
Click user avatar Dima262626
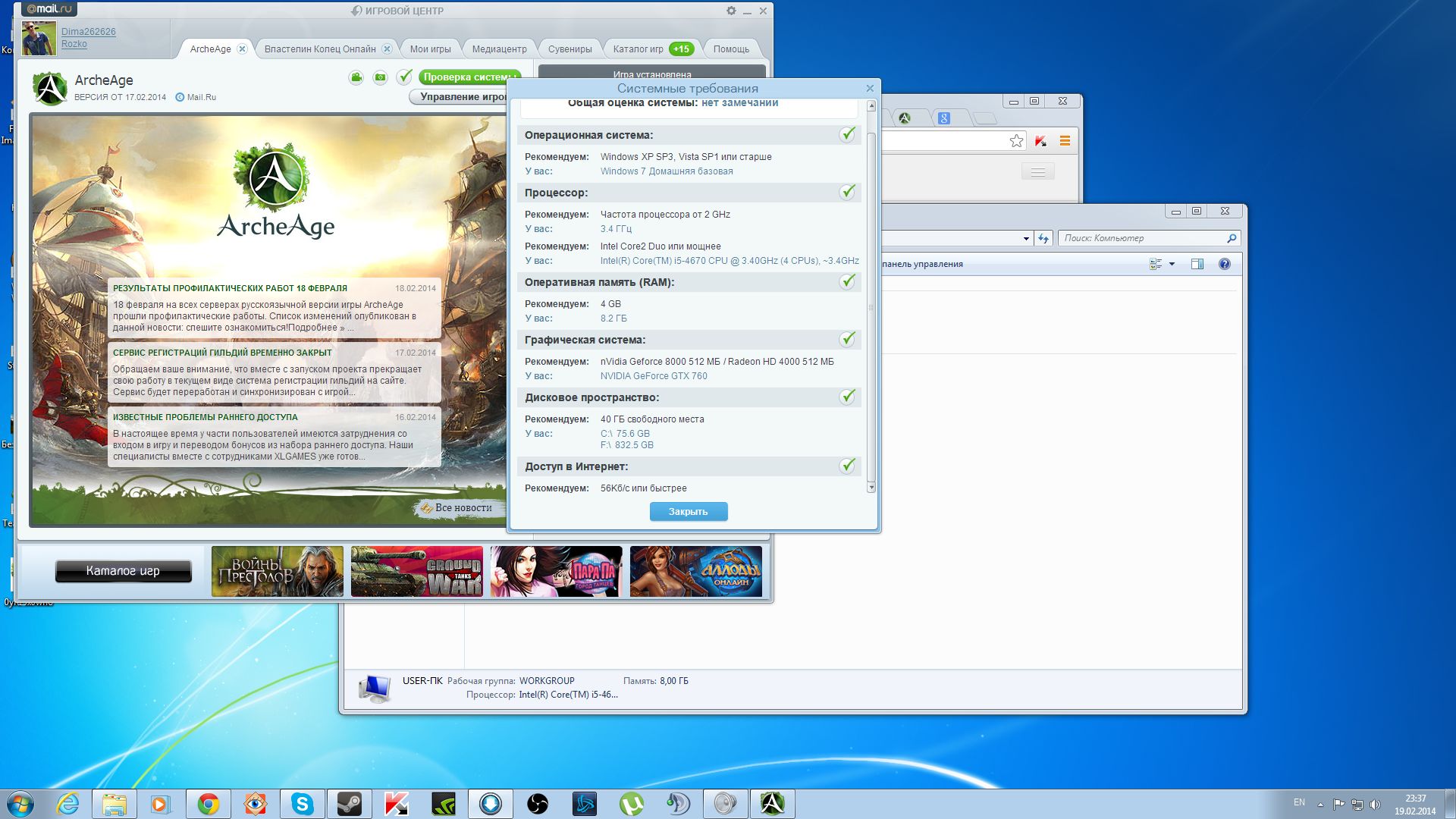(39, 39)
